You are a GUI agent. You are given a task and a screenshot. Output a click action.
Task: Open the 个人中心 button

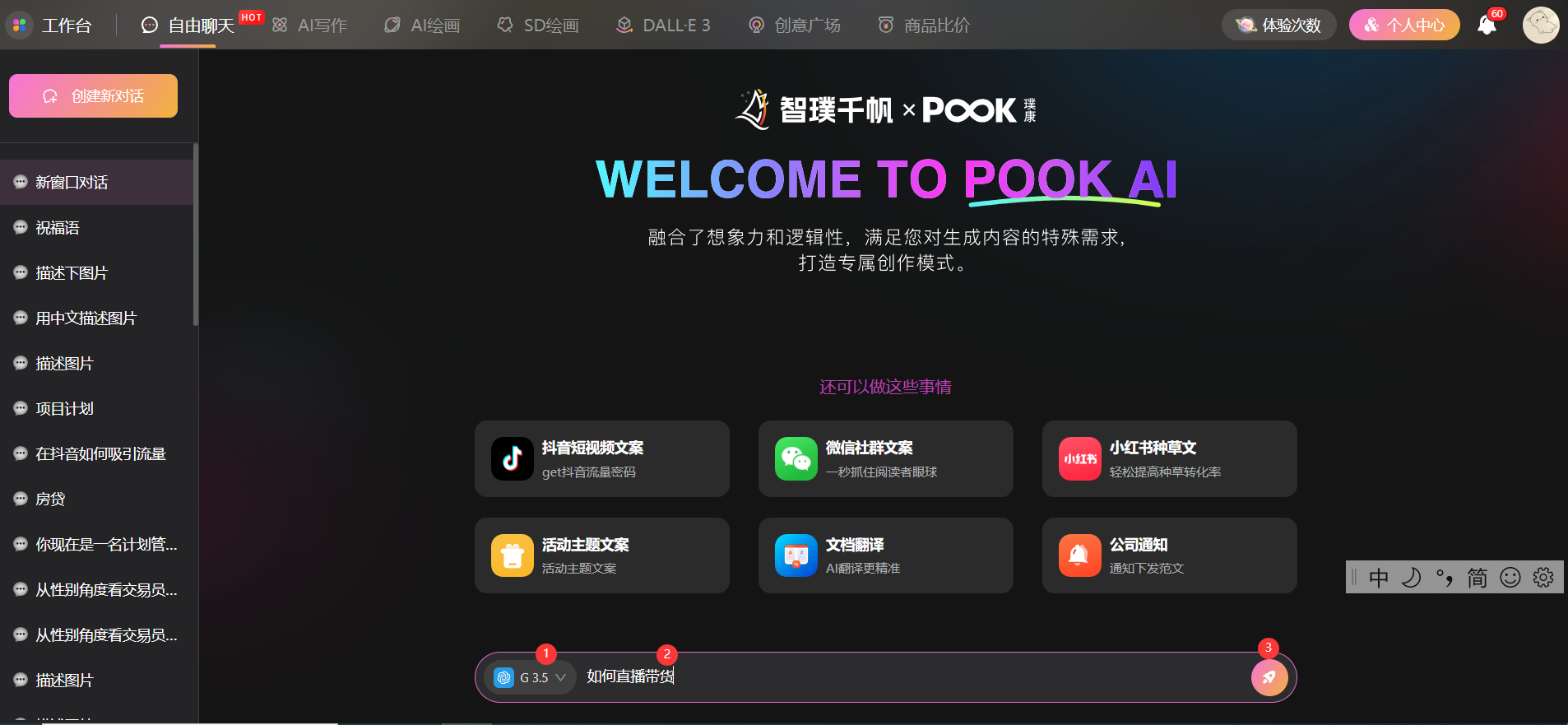tap(1403, 26)
